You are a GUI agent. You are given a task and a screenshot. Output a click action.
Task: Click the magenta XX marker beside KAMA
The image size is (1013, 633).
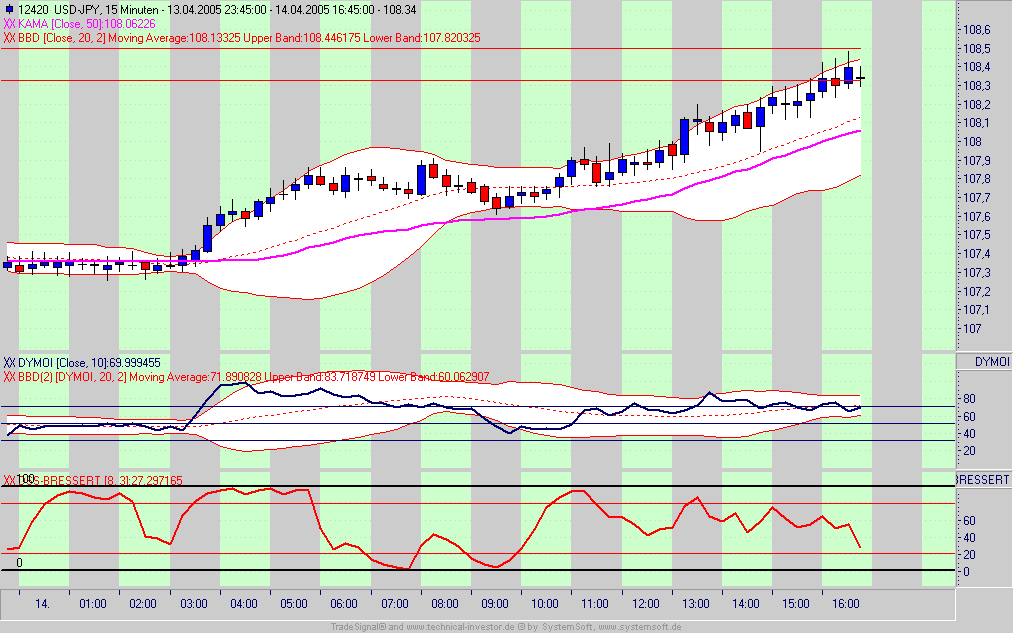pos(9,24)
